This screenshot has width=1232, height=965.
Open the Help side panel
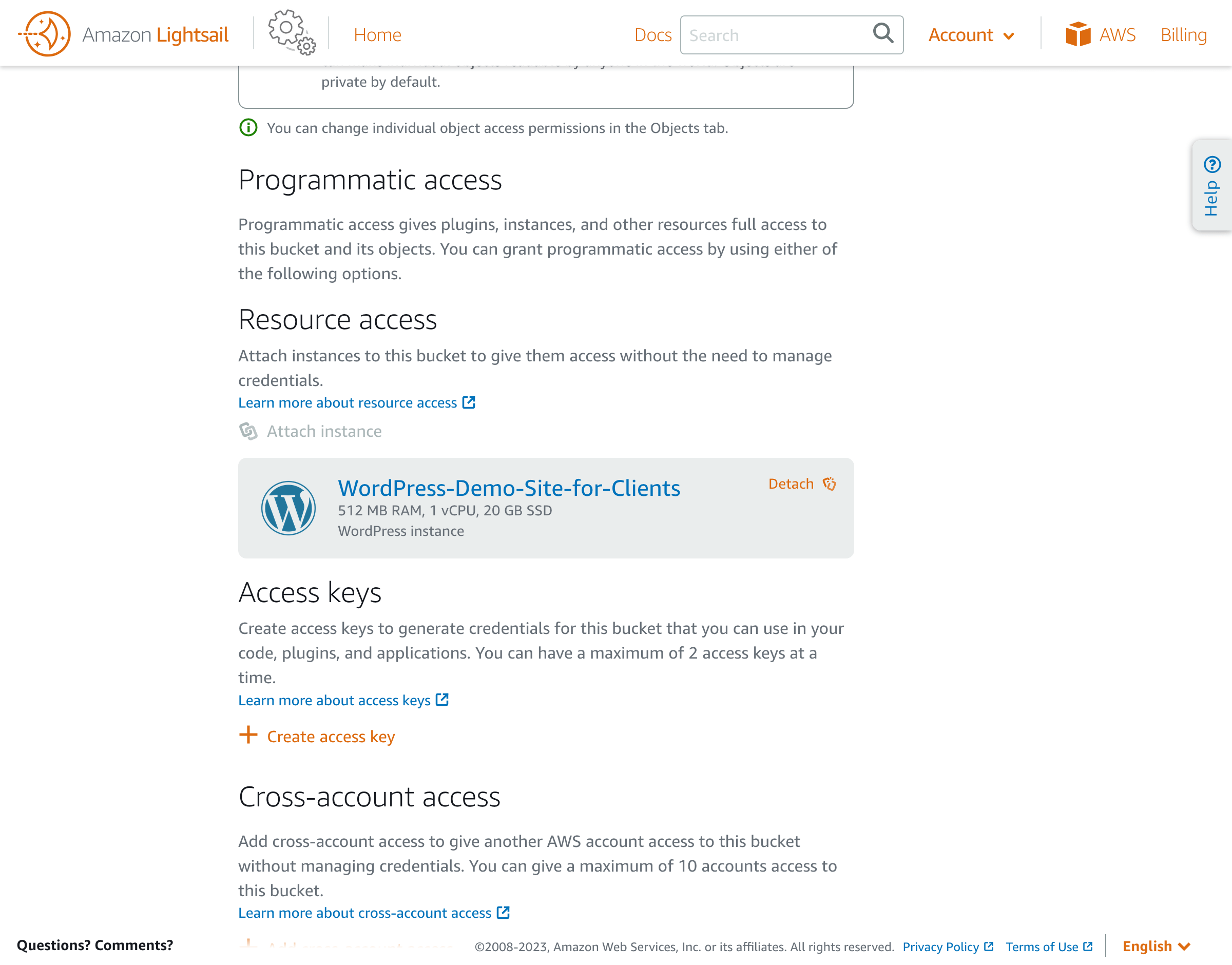pyautogui.click(x=1211, y=185)
